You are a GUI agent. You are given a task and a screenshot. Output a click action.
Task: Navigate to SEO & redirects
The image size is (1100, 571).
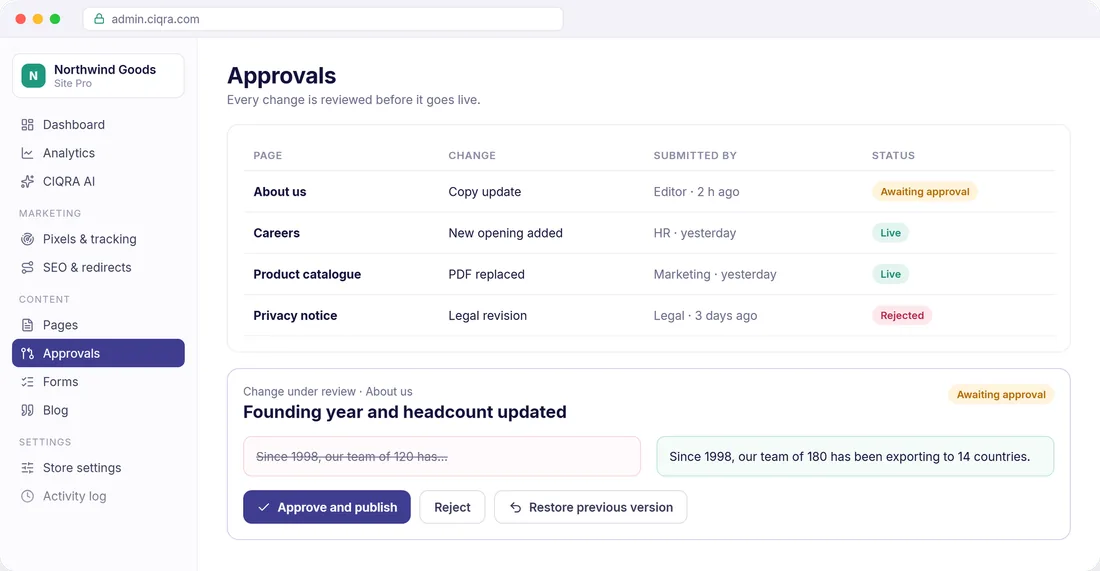point(98,267)
